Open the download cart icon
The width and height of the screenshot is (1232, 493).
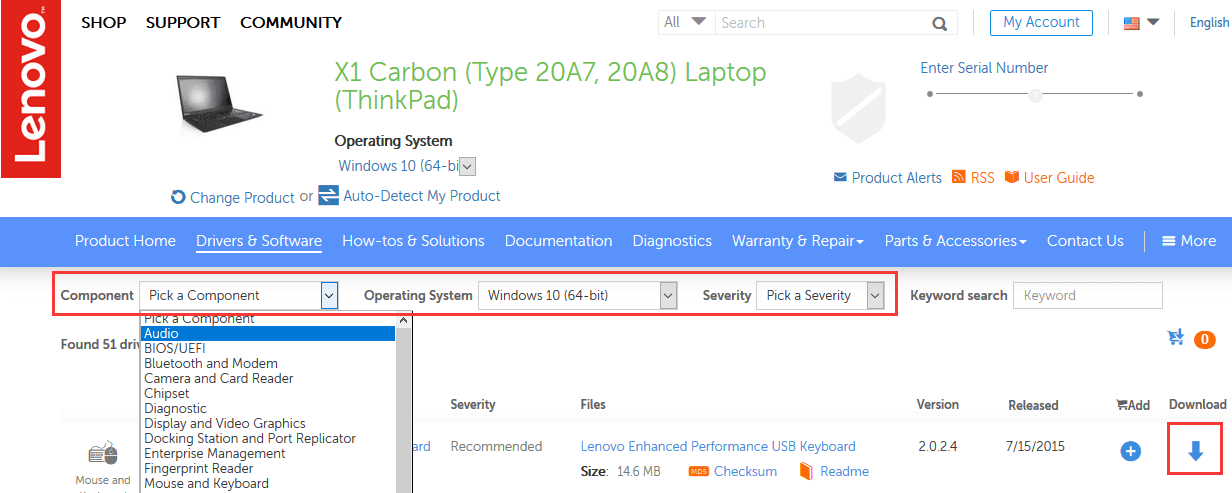[1176, 338]
